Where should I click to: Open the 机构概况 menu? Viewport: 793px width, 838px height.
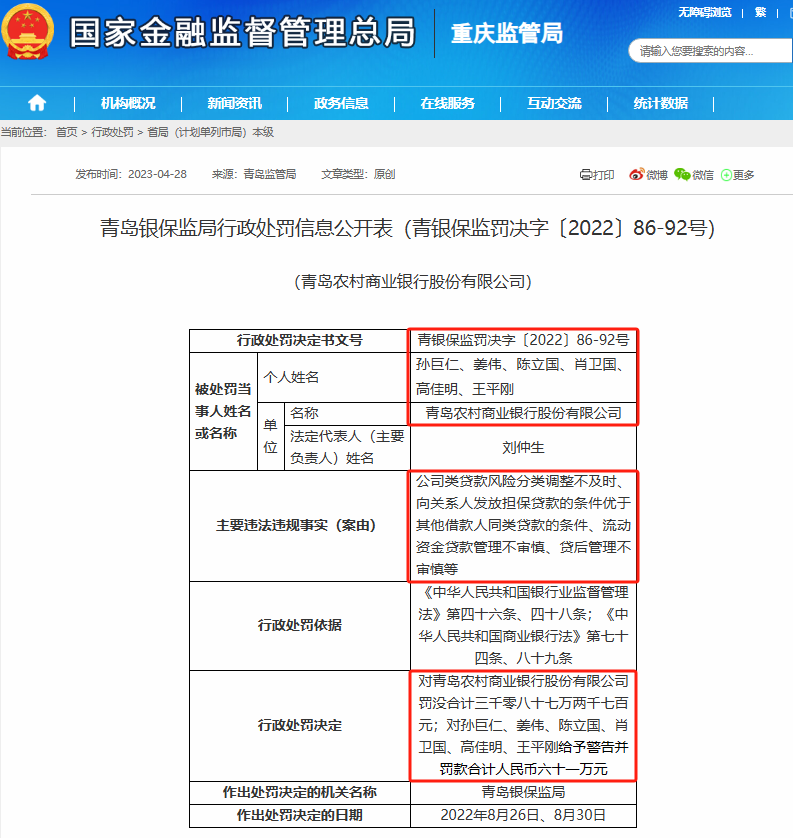coord(128,103)
